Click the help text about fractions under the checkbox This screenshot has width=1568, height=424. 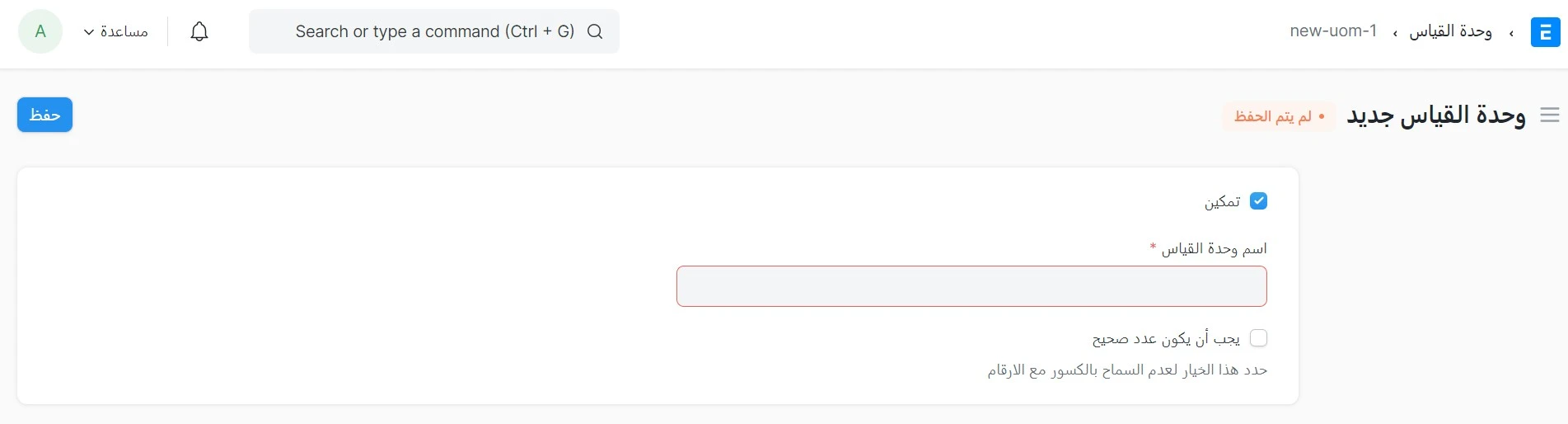coord(1127,370)
